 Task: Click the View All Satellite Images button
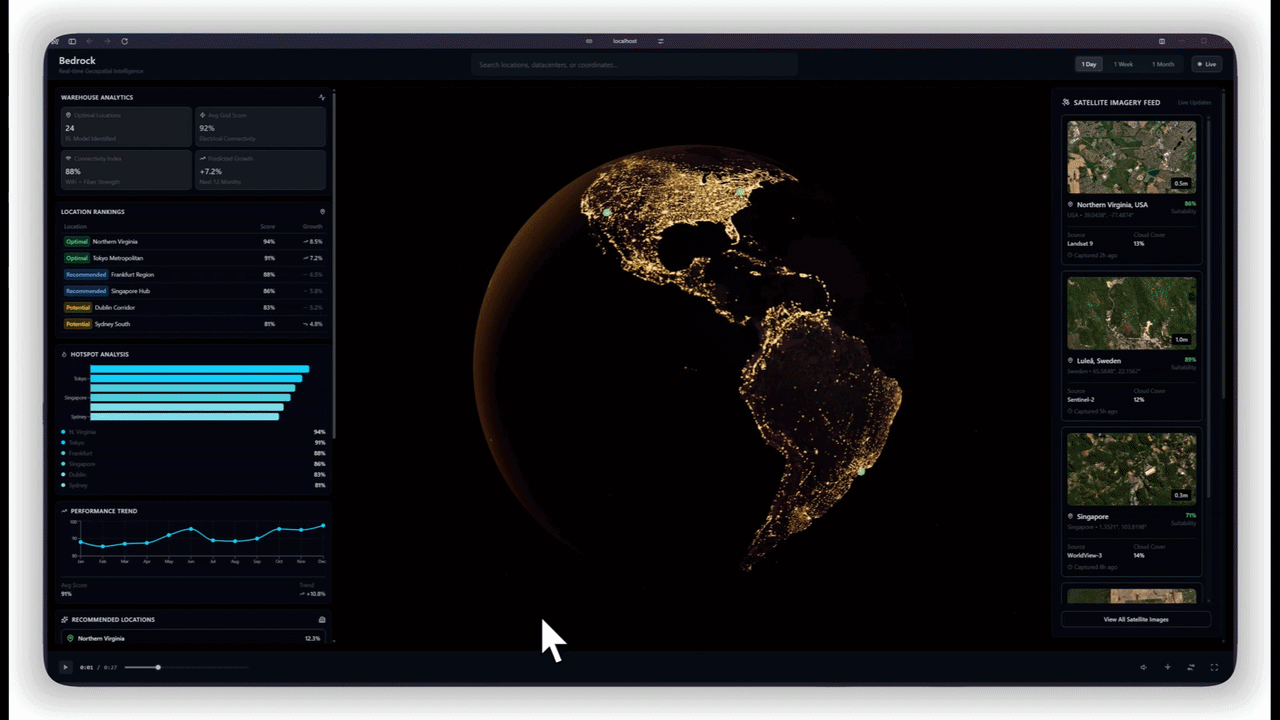point(1135,620)
